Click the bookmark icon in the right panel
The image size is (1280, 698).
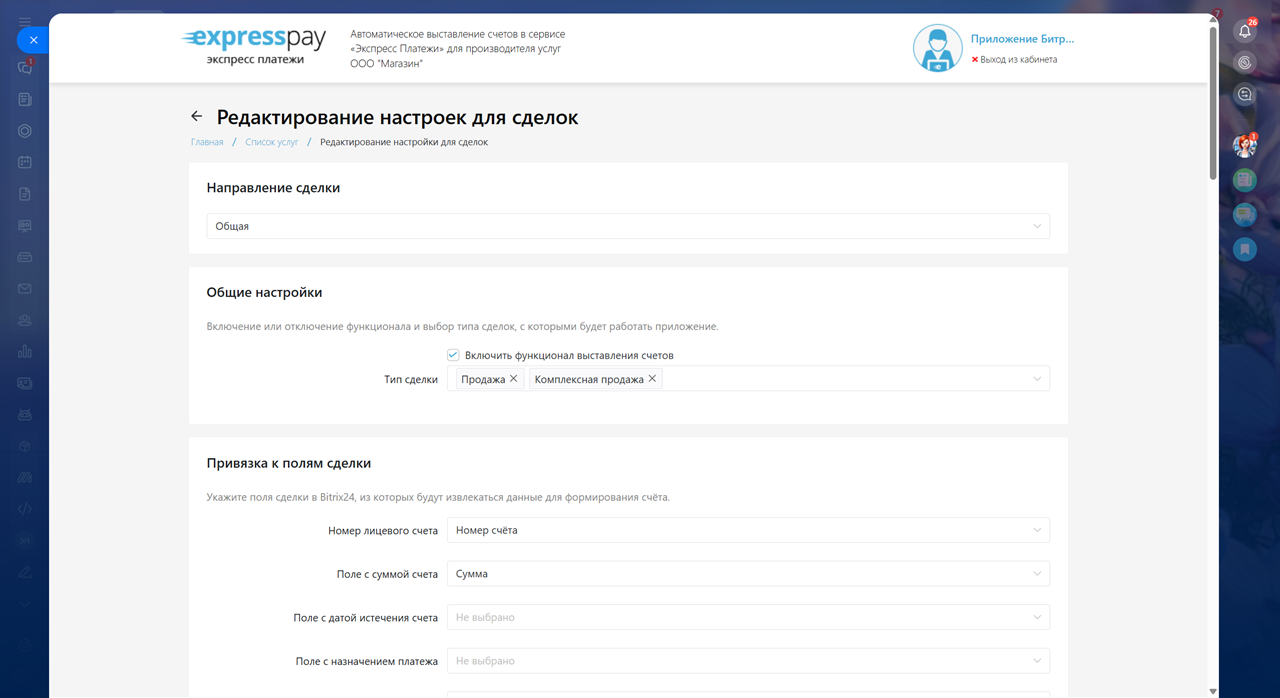tap(1244, 249)
